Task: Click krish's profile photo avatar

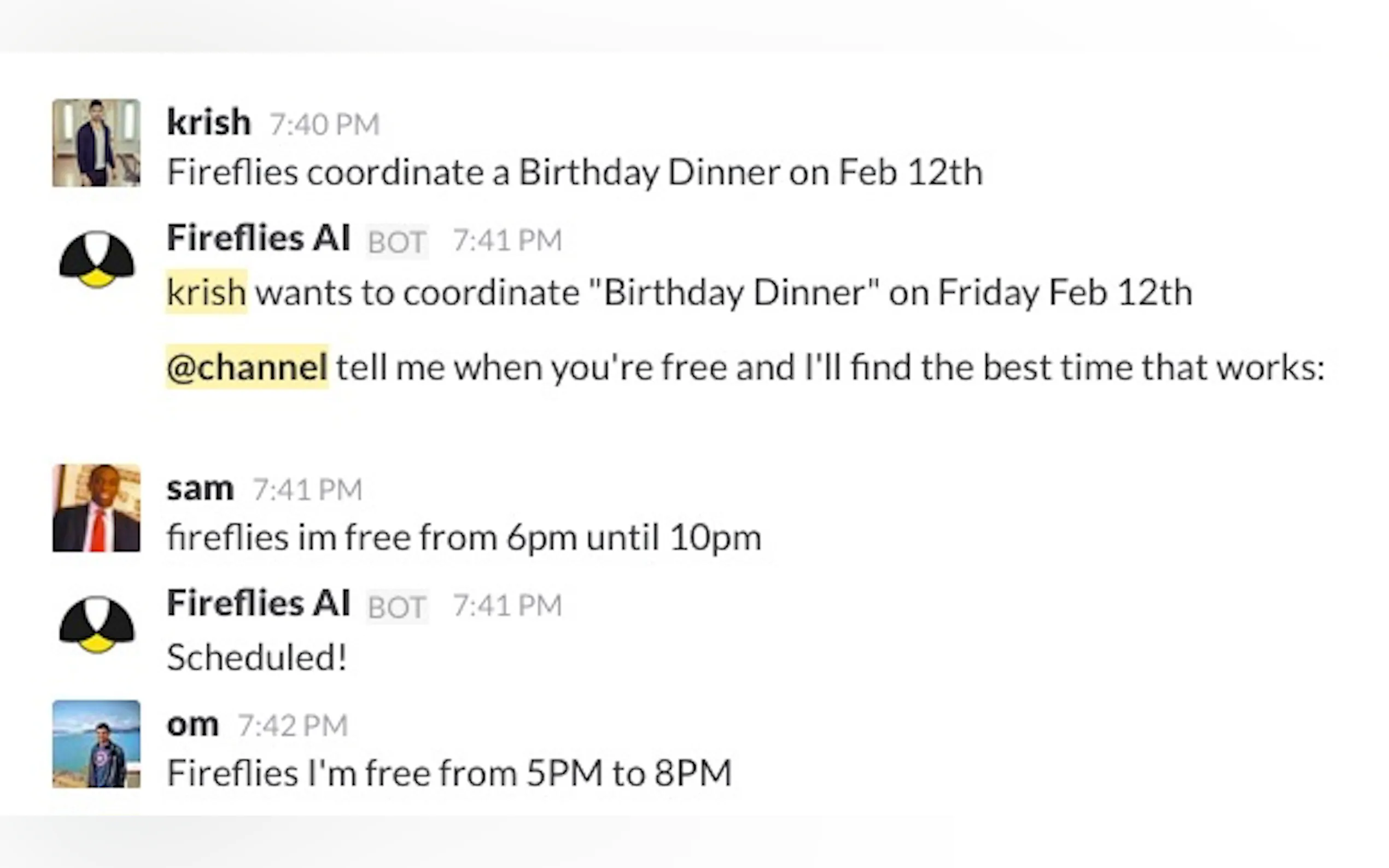Action: [x=96, y=143]
